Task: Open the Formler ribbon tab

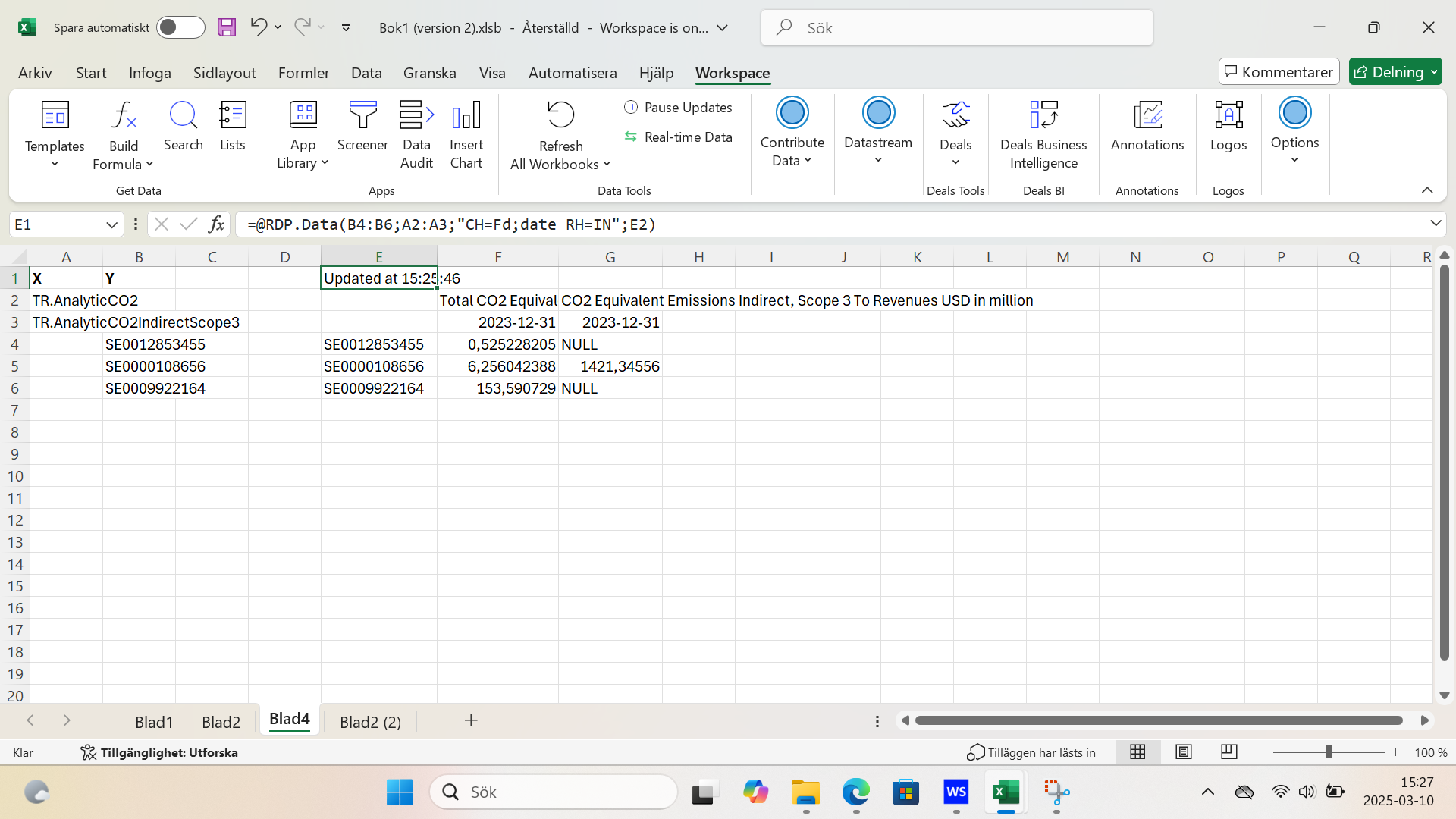Action: tap(303, 73)
